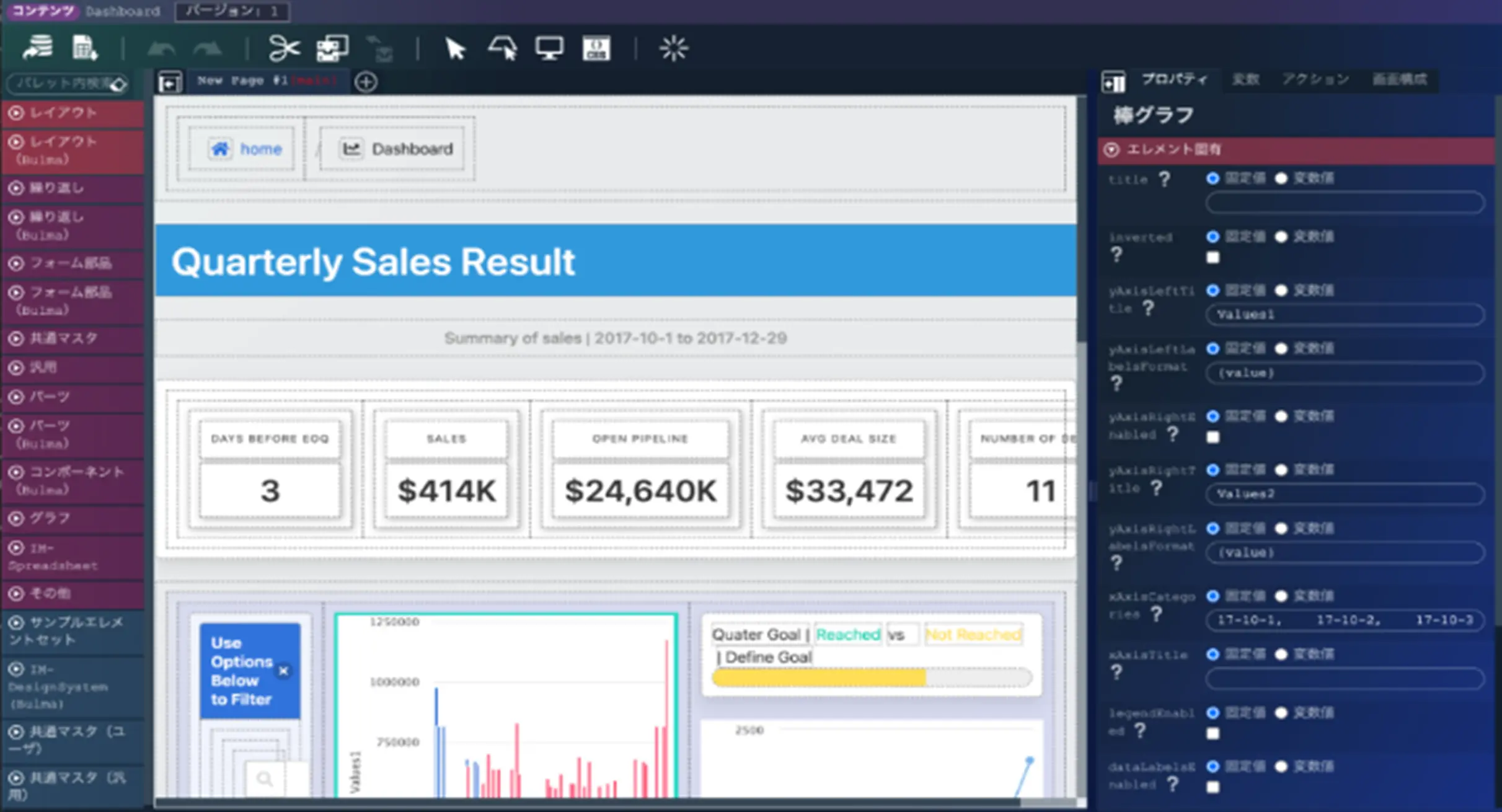Collapse the エレメント固有 properties section
1502x812 pixels.
coord(1112,149)
